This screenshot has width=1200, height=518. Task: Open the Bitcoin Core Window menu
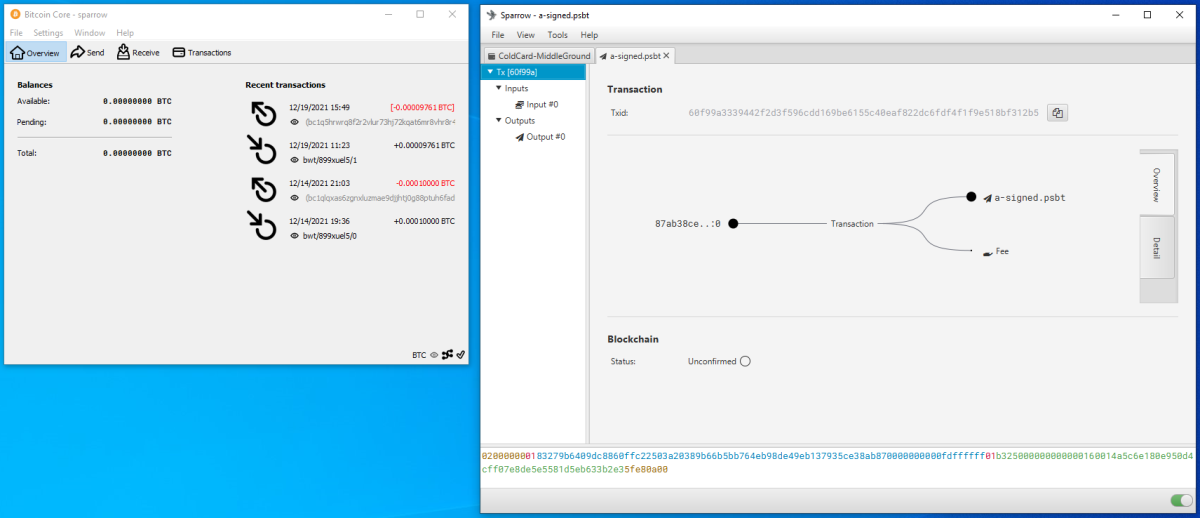coord(89,33)
